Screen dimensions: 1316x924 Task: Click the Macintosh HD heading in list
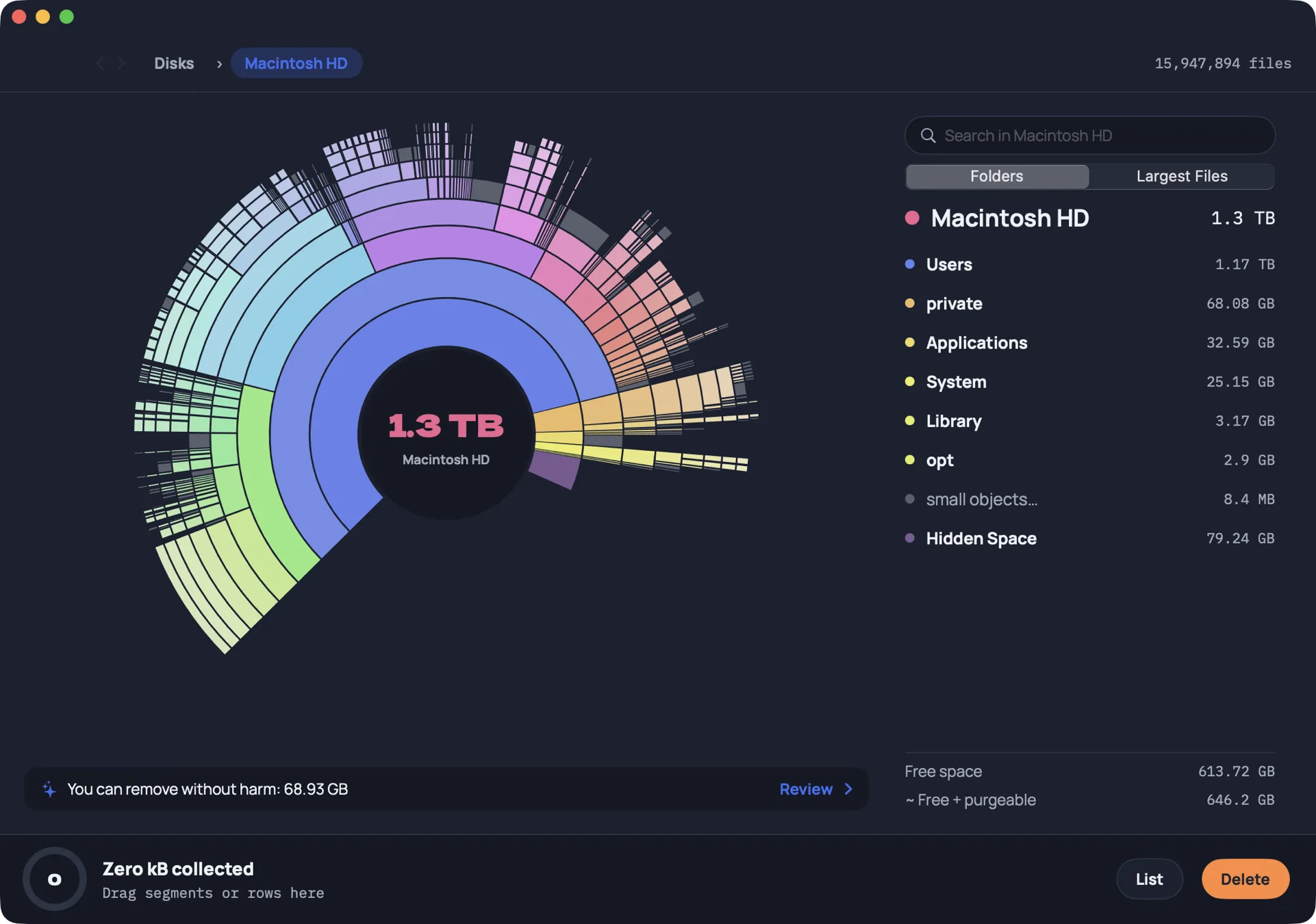tap(1010, 218)
